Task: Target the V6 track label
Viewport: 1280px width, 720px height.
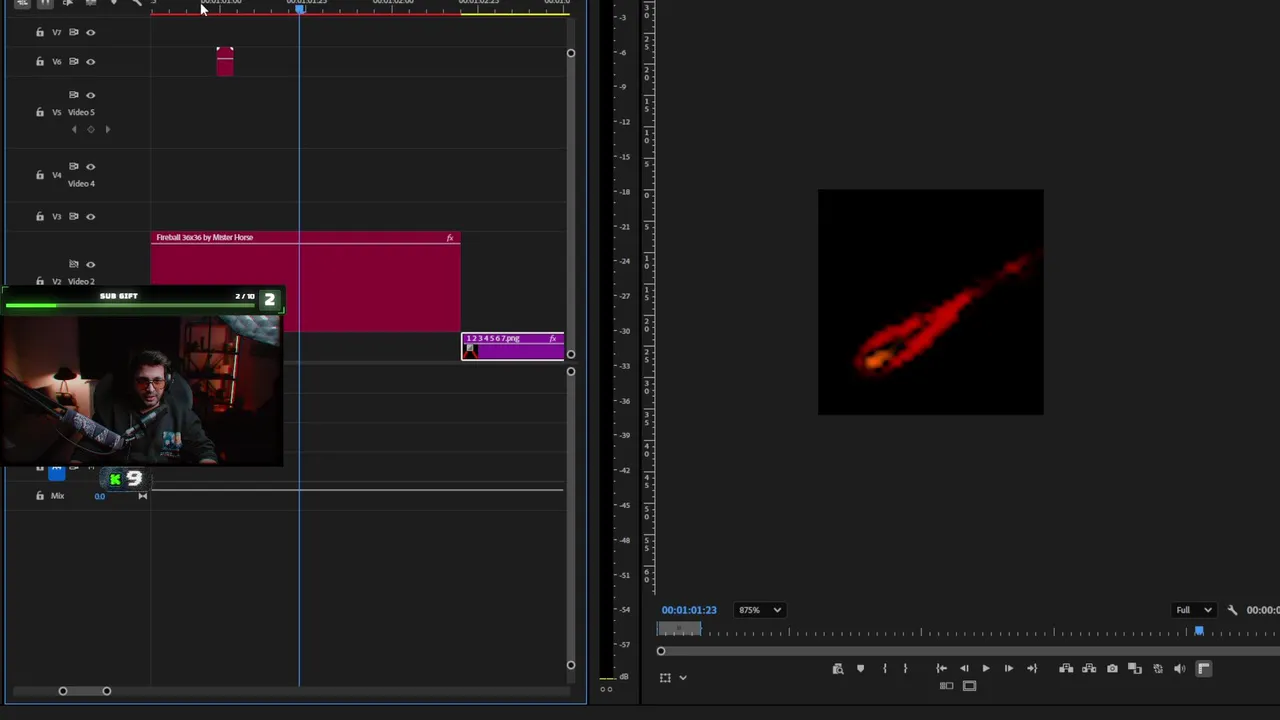Action: [57, 62]
